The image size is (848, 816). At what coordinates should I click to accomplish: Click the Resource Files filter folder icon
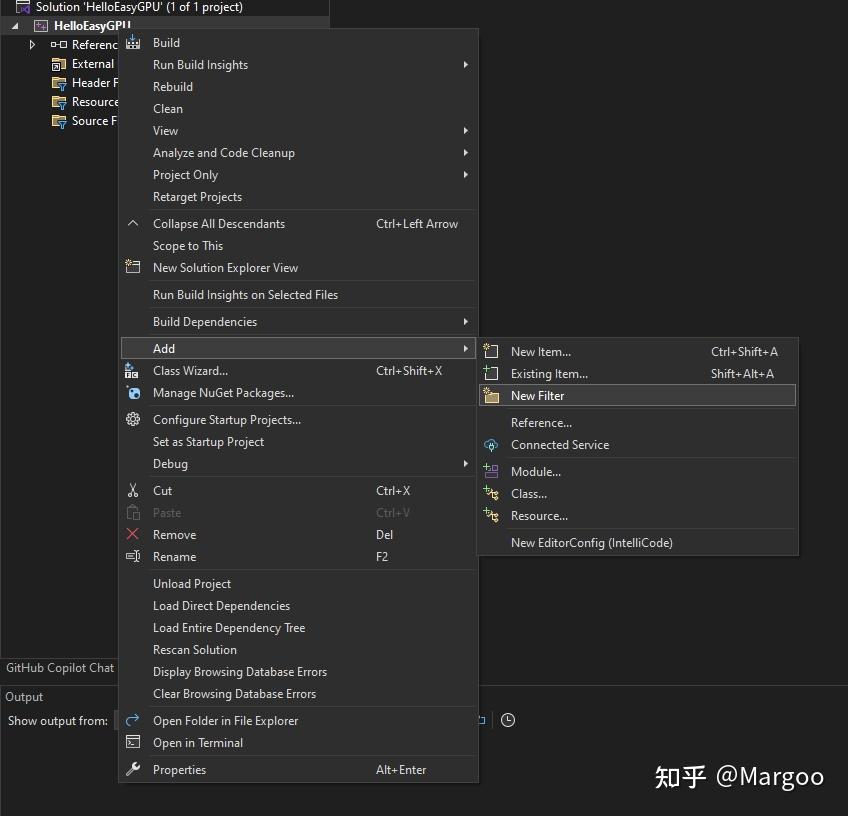tap(59, 102)
